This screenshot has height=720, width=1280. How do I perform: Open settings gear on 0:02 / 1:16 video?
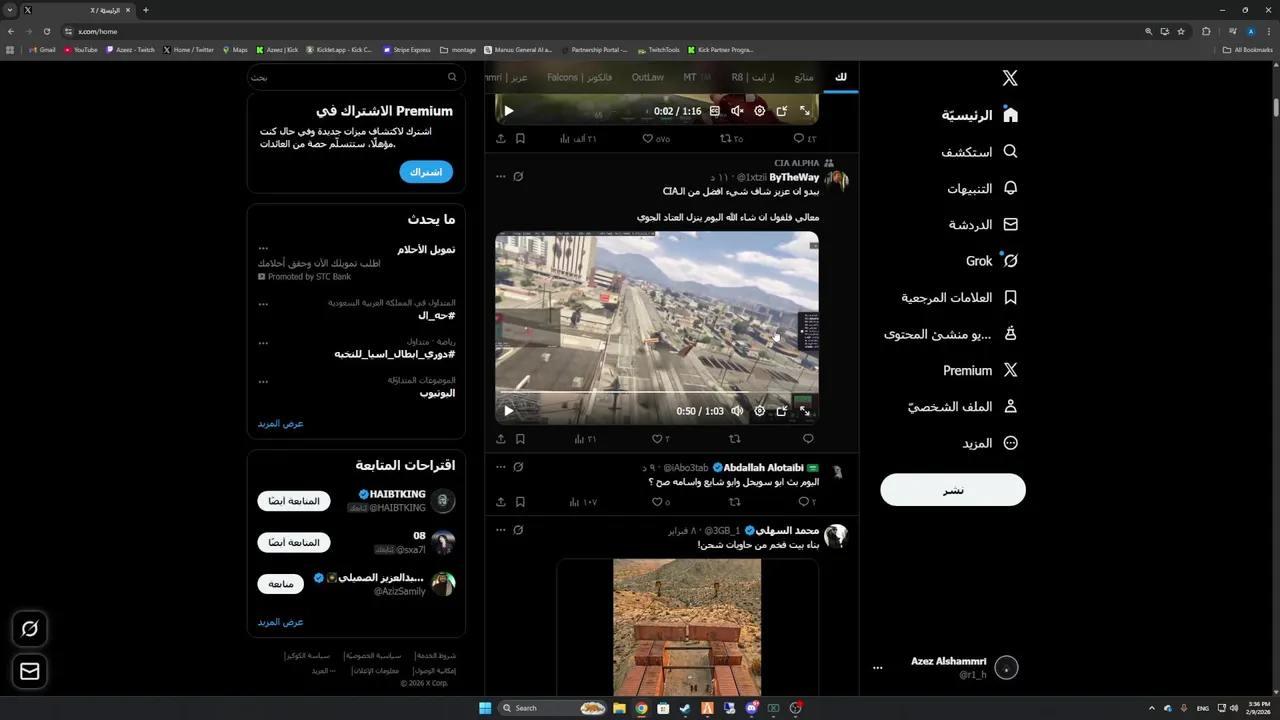tap(759, 111)
